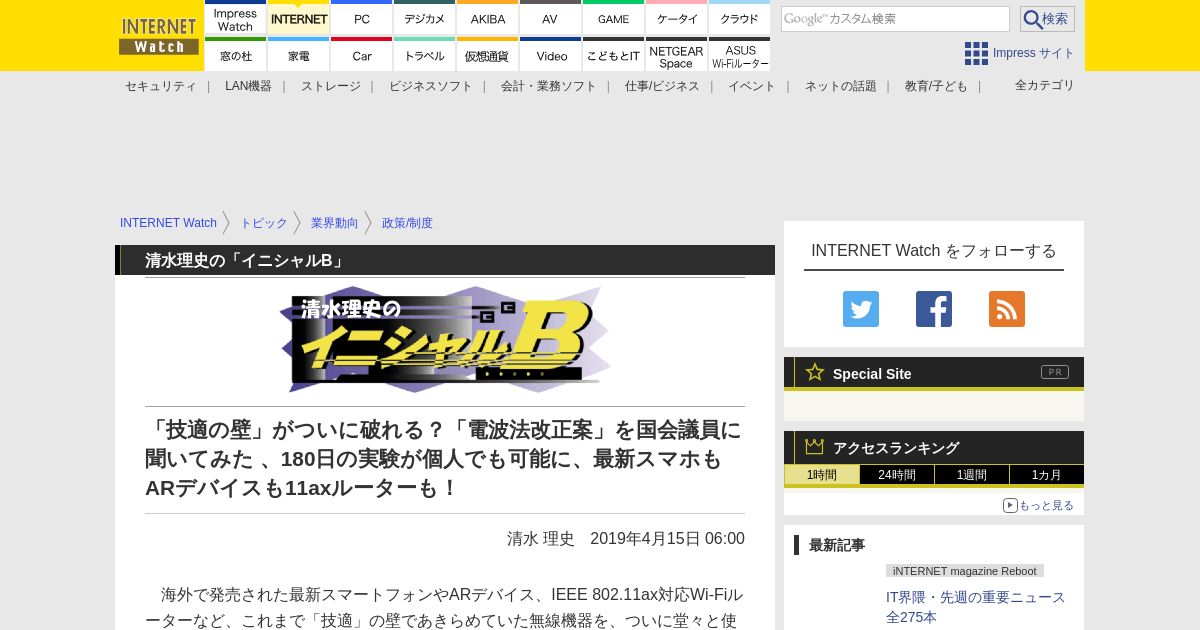Click the イニシャルB column banner image
Screen dimensions: 1200x630
click(x=445, y=340)
